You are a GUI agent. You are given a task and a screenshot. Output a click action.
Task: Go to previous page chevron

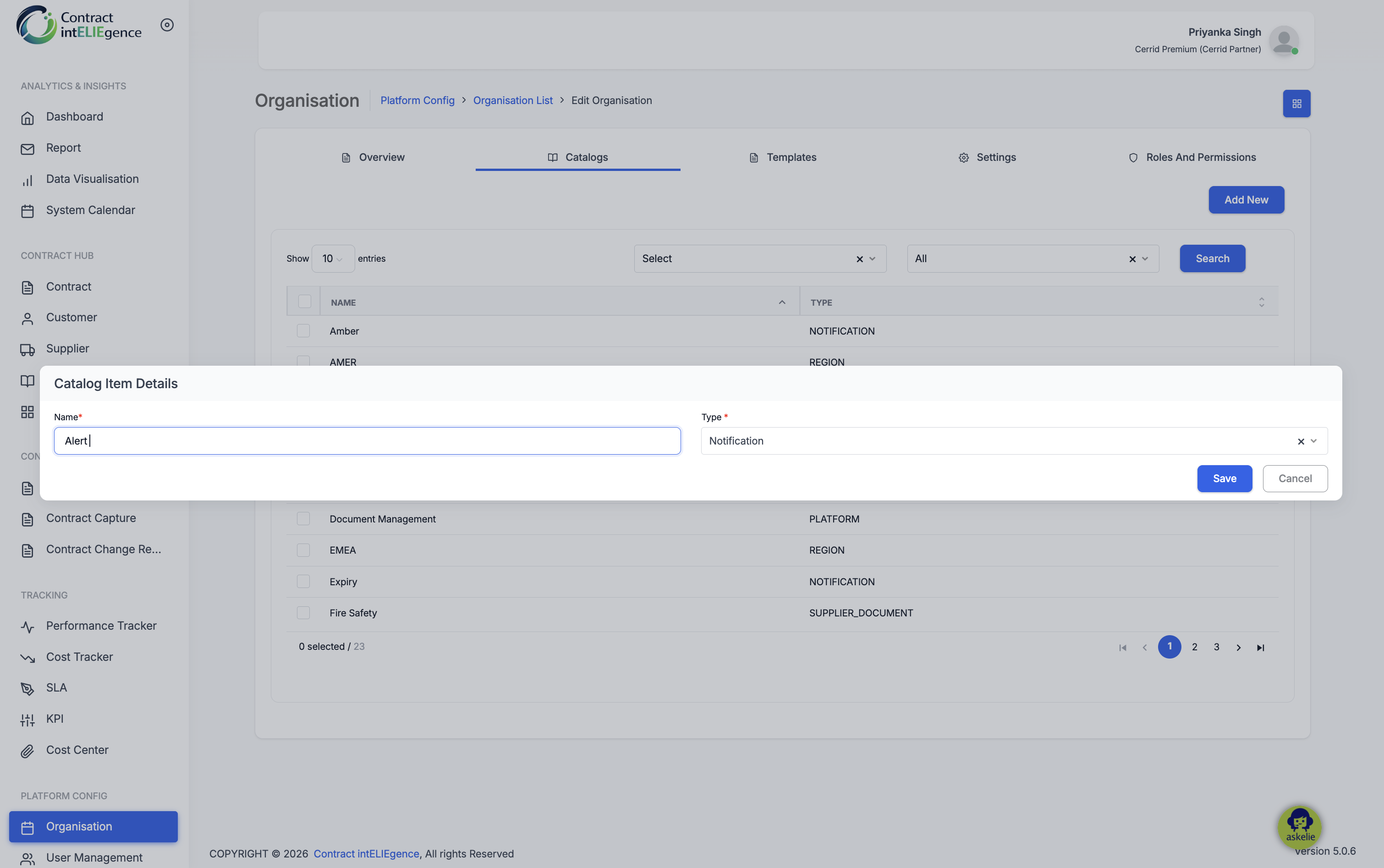(x=1145, y=648)
